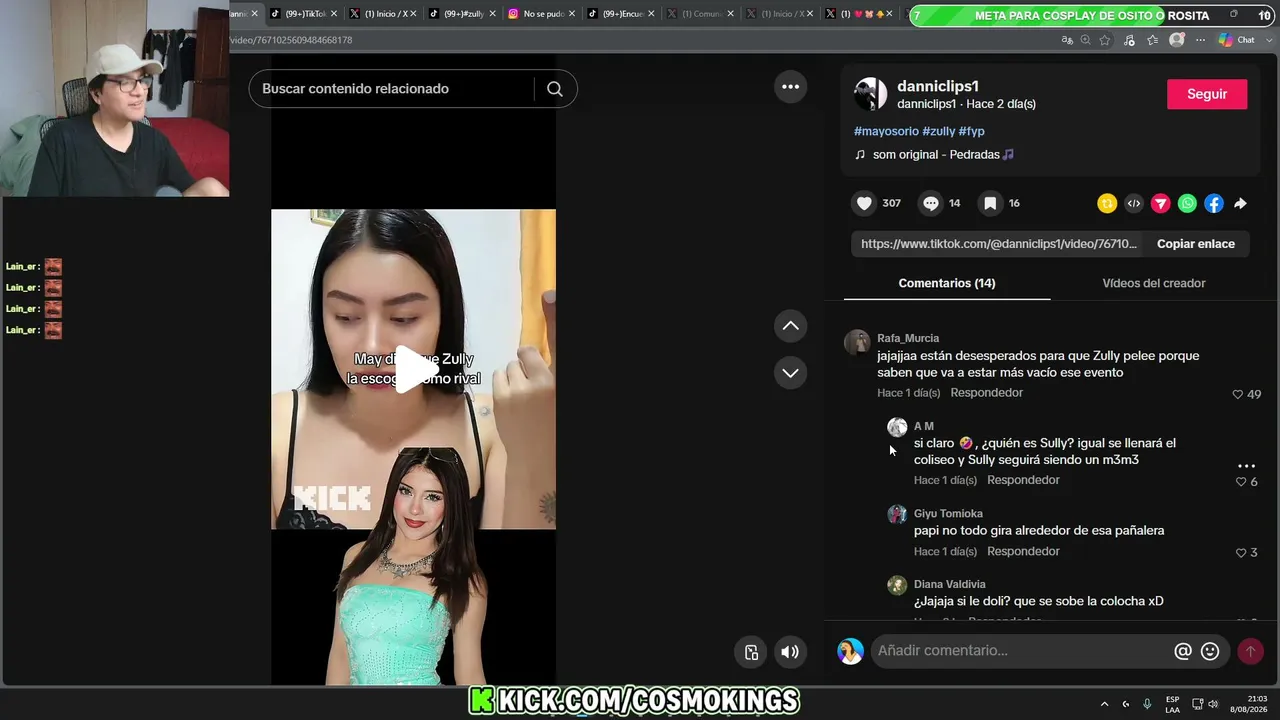
Task: Like Rafa_Murcia's comment
Action: 1238,395
